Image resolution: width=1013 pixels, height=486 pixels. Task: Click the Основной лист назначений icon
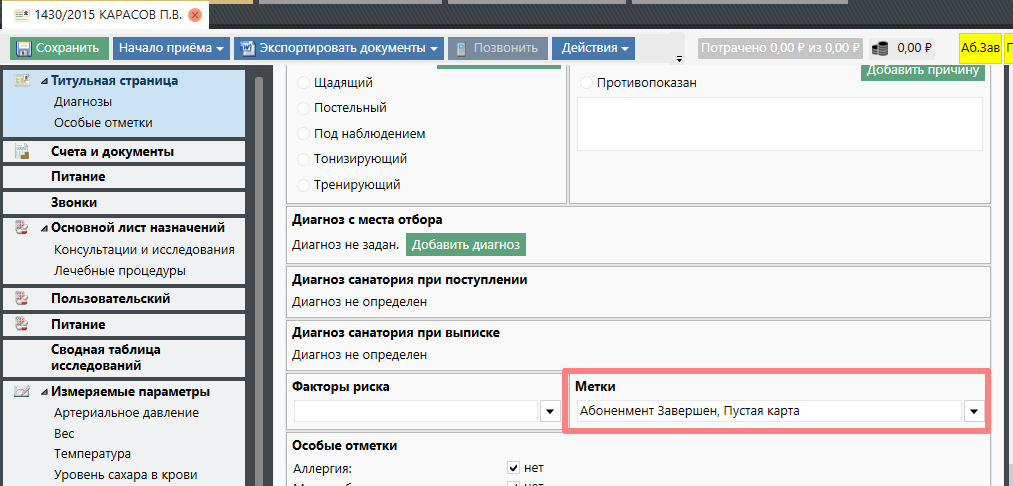22,228
